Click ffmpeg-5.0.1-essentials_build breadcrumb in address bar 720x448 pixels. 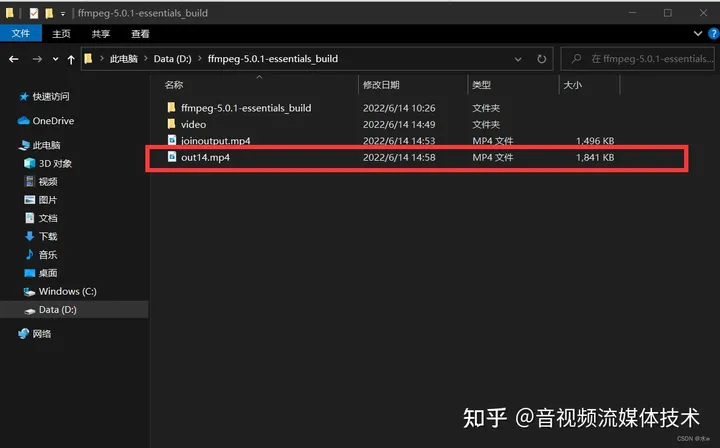click(x=273, y=59)
